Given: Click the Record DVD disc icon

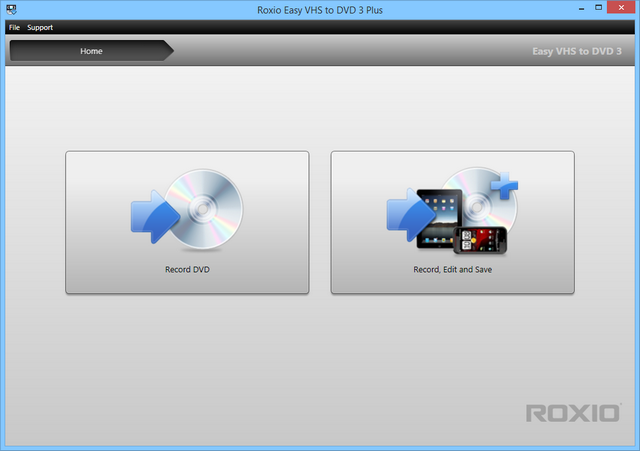Looking at the screenshot, I should (x=187, y=209).
